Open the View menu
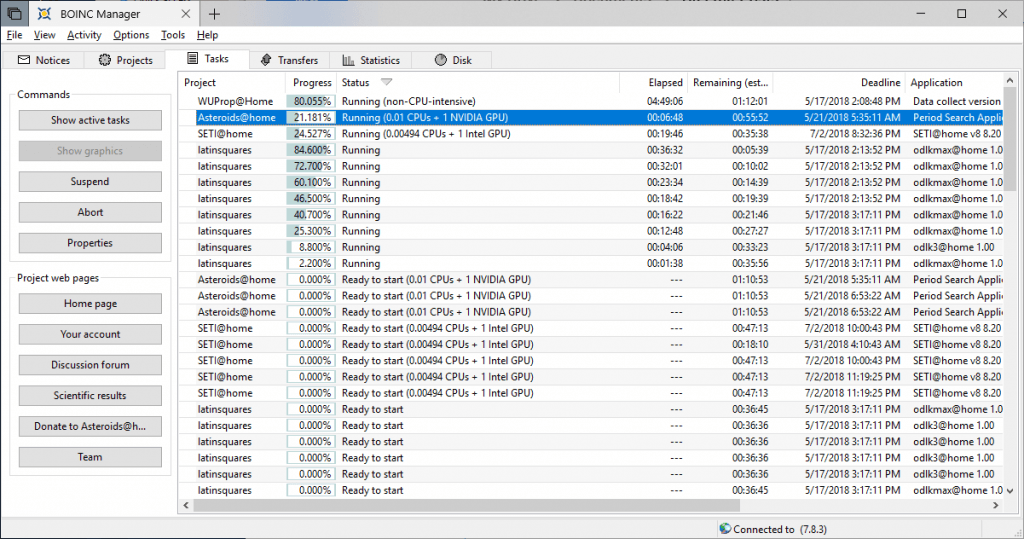1024x539 pixels. [x=44, y=35]
